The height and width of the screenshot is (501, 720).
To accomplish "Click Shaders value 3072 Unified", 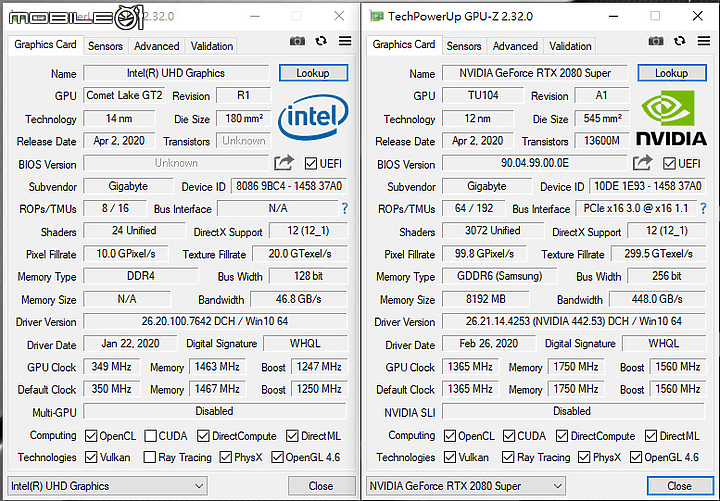I will 493,231.
